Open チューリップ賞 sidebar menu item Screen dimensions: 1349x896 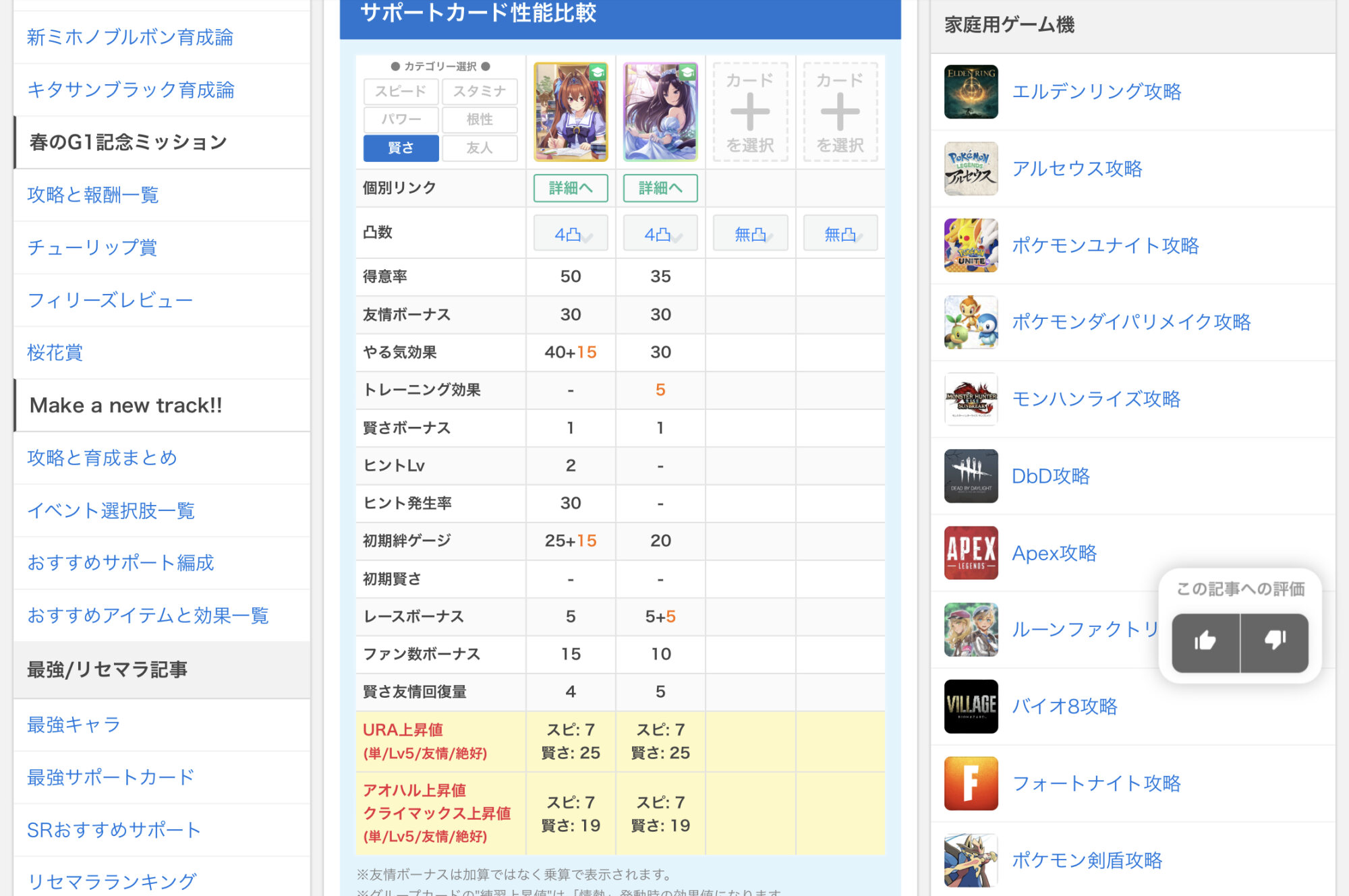click(92, 247)
